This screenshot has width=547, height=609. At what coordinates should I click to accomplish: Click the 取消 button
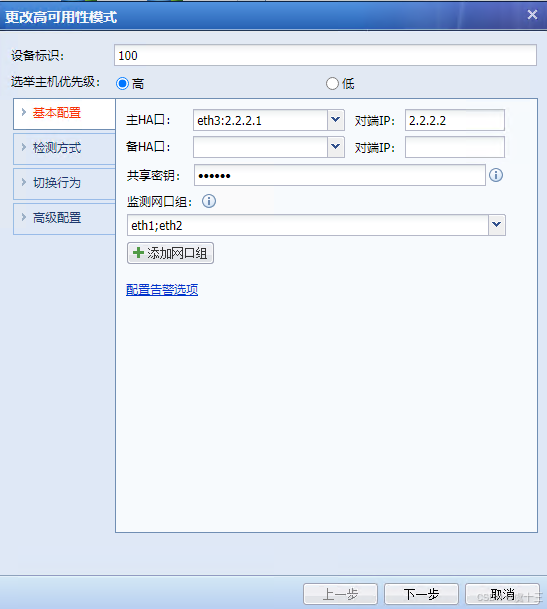point(502,594)
